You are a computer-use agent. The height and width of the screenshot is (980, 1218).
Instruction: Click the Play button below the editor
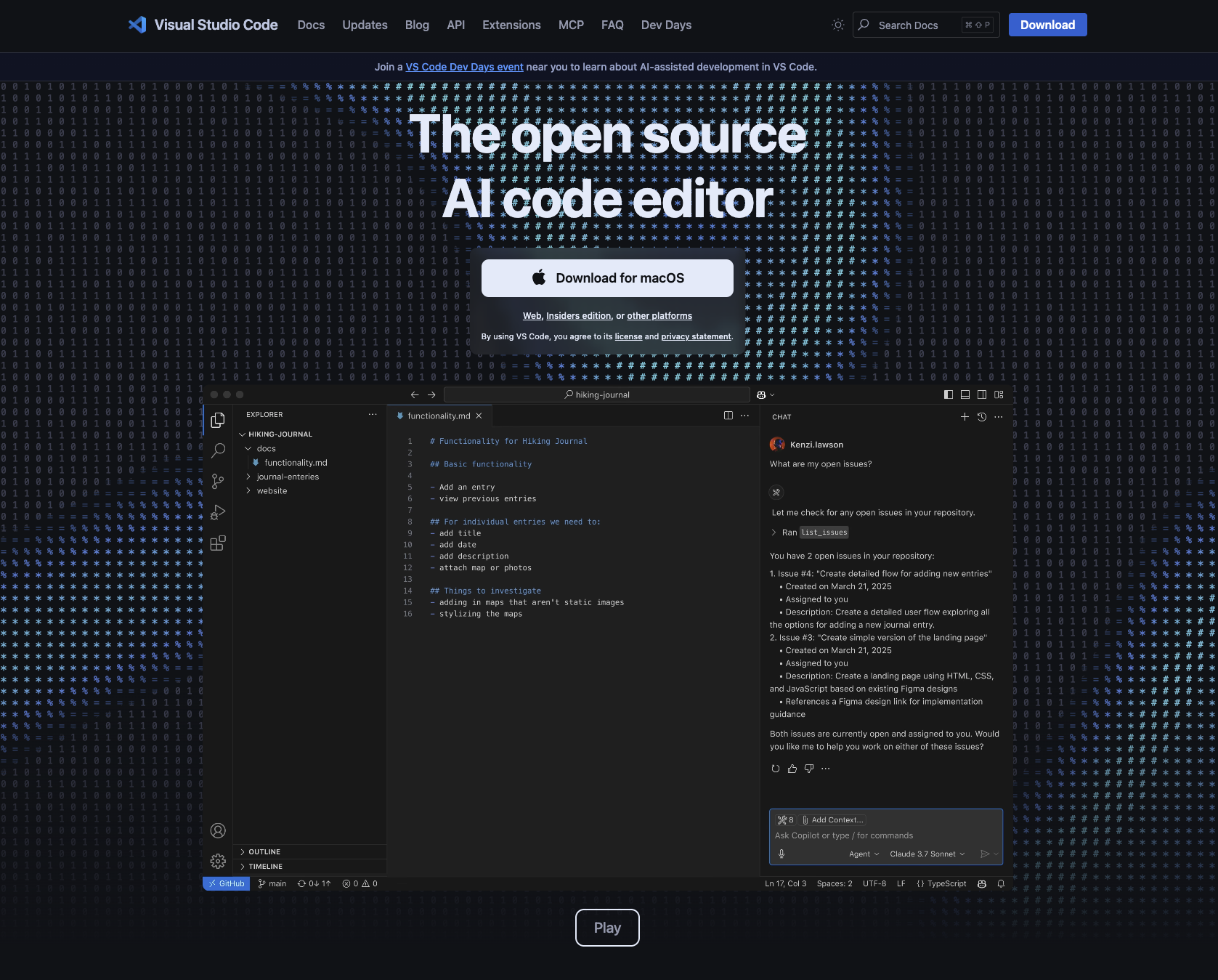pos(607,928)
